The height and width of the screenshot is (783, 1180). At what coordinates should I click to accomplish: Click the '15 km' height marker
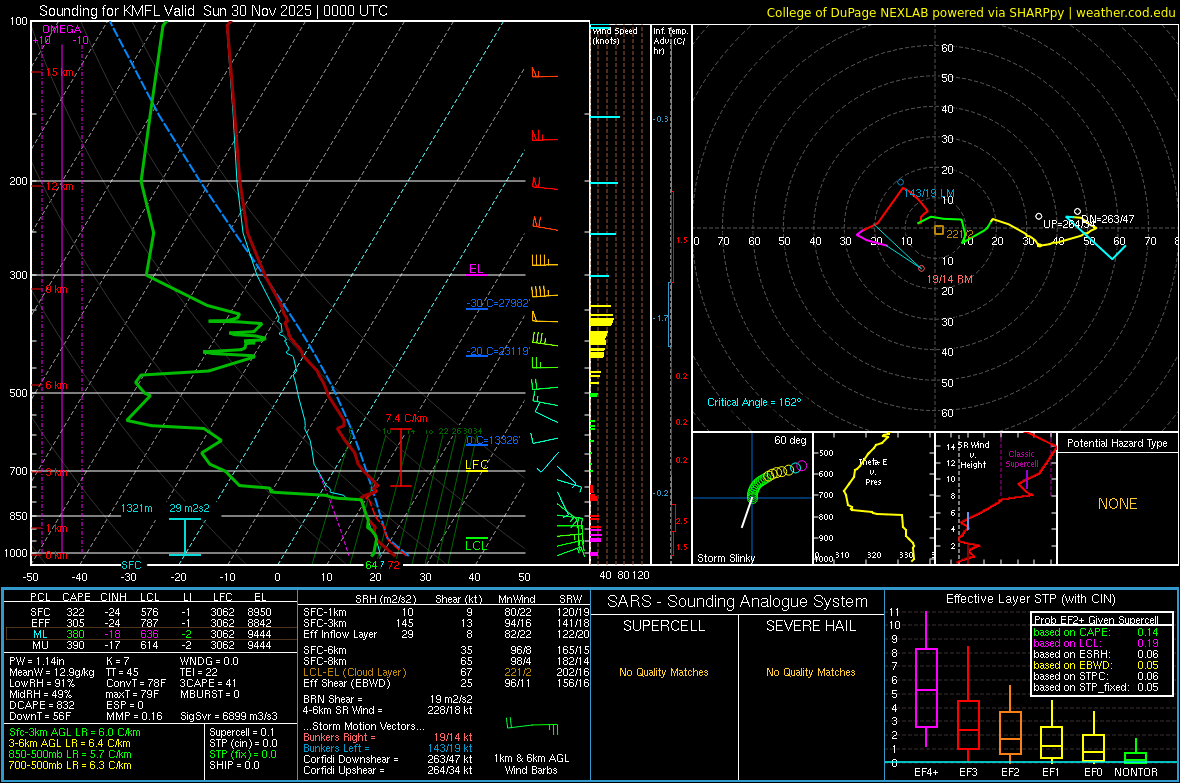tap(60, 72)
